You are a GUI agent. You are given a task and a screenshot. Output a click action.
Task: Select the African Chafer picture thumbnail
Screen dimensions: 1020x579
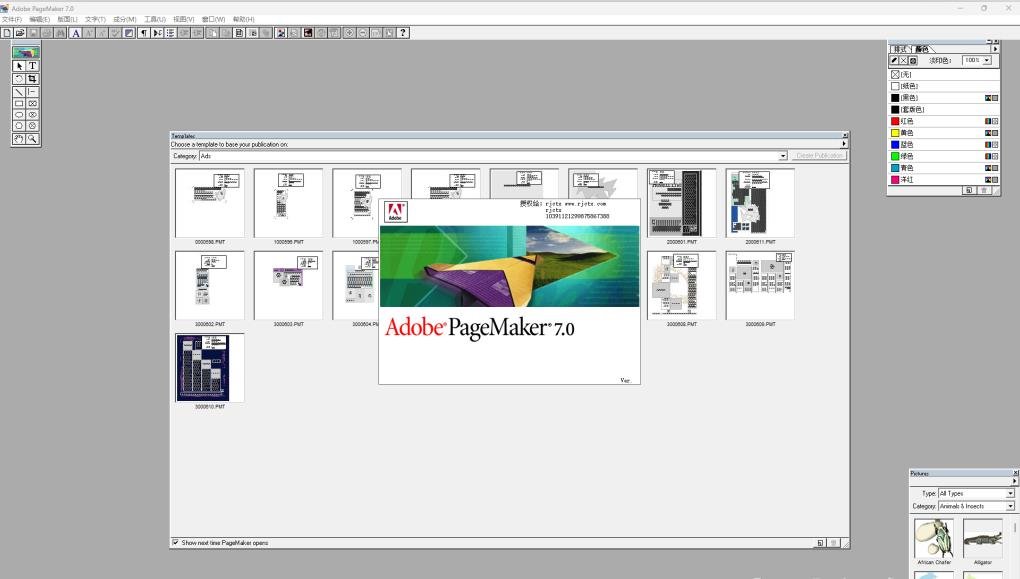tap(933, 538)
